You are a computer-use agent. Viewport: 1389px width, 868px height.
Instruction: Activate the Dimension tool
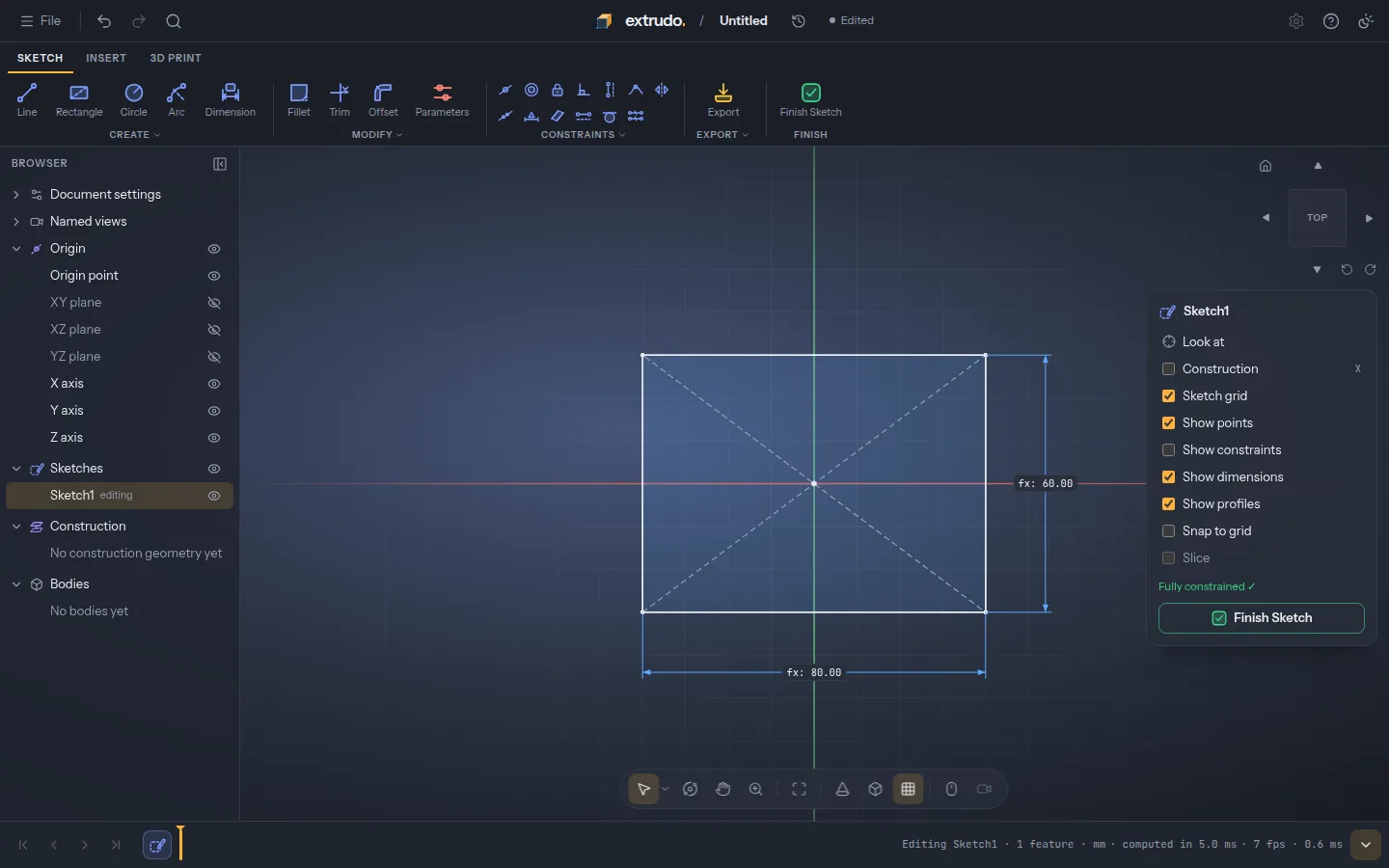point(231,100)
